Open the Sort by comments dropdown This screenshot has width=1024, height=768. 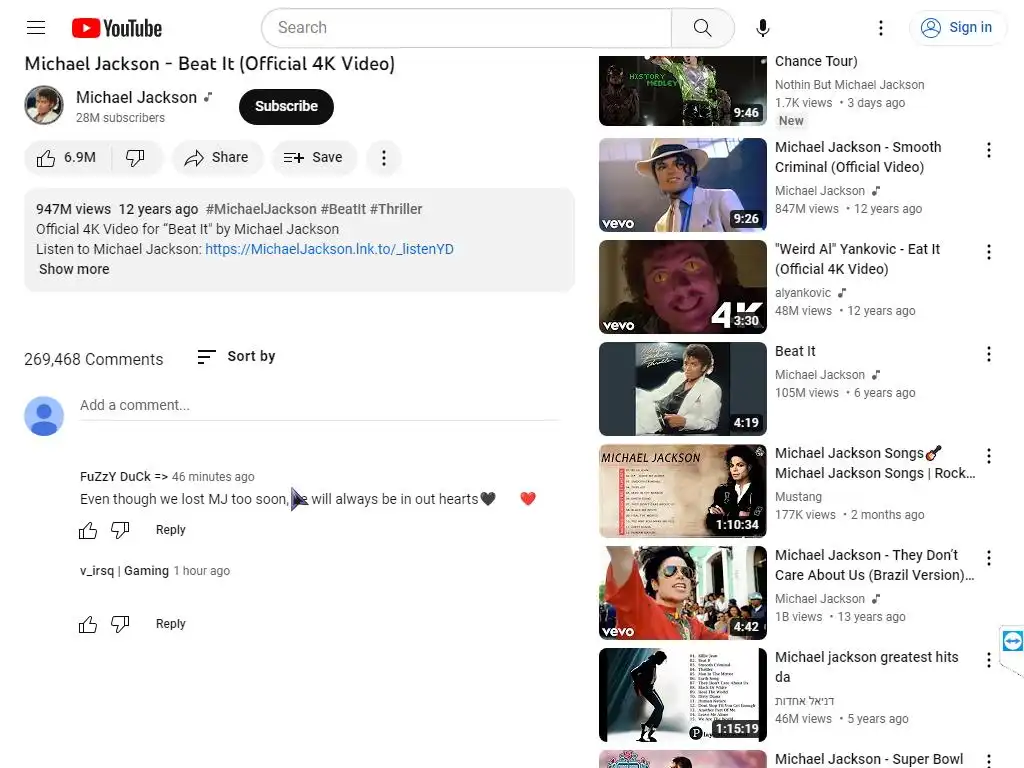[236, 357]
